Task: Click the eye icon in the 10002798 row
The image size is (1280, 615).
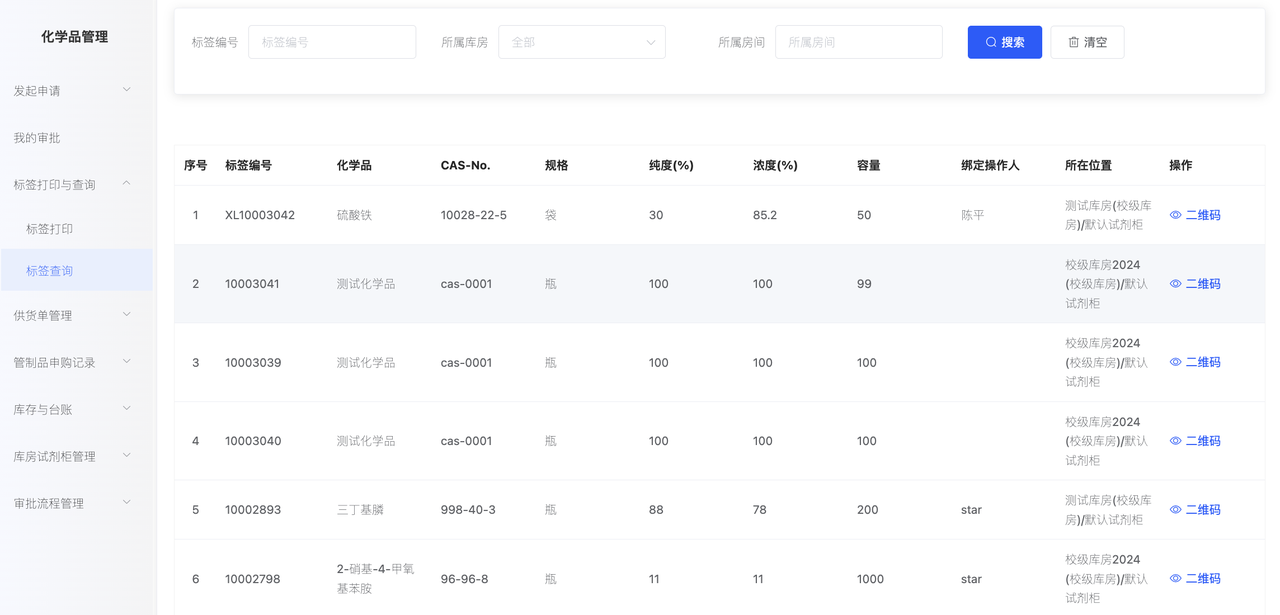Action: 1176,578
